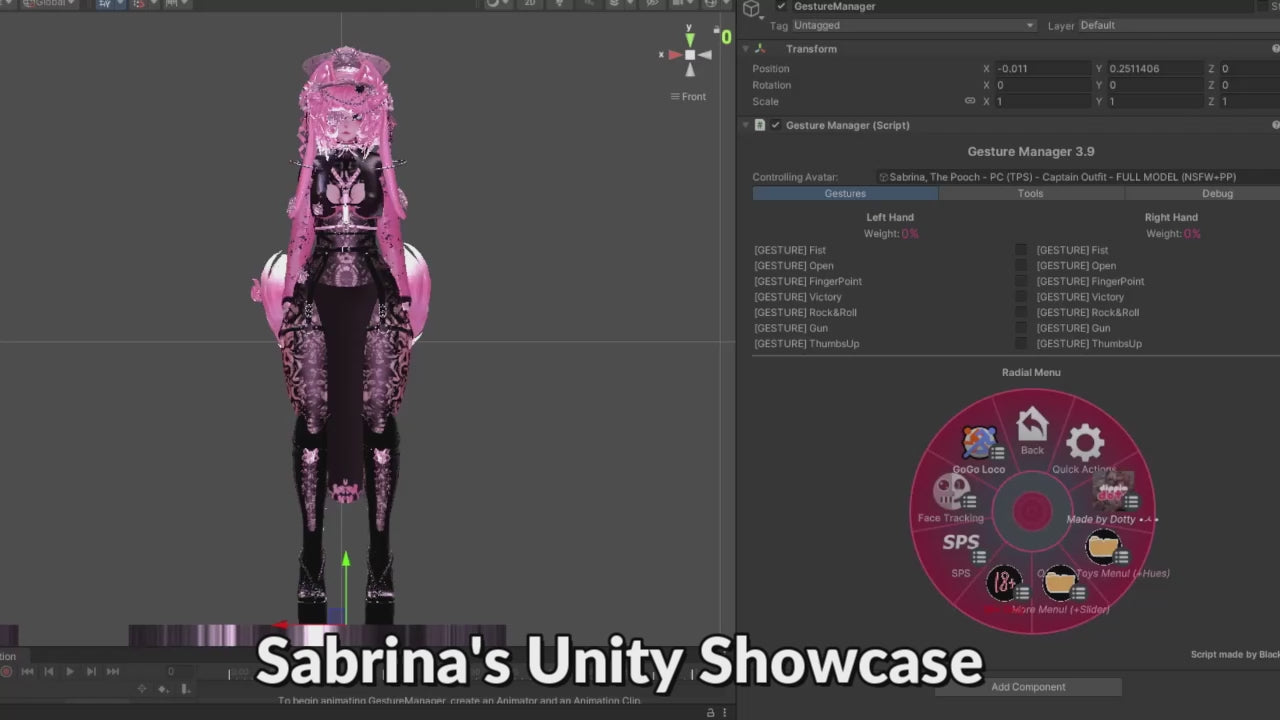Click the scale constrain proportions link icon

pos(969,101)
